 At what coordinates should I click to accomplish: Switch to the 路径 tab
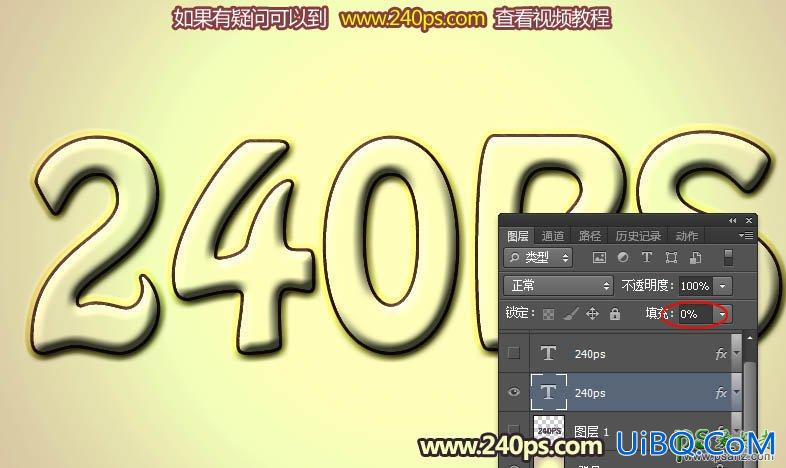tap(590, 236)
